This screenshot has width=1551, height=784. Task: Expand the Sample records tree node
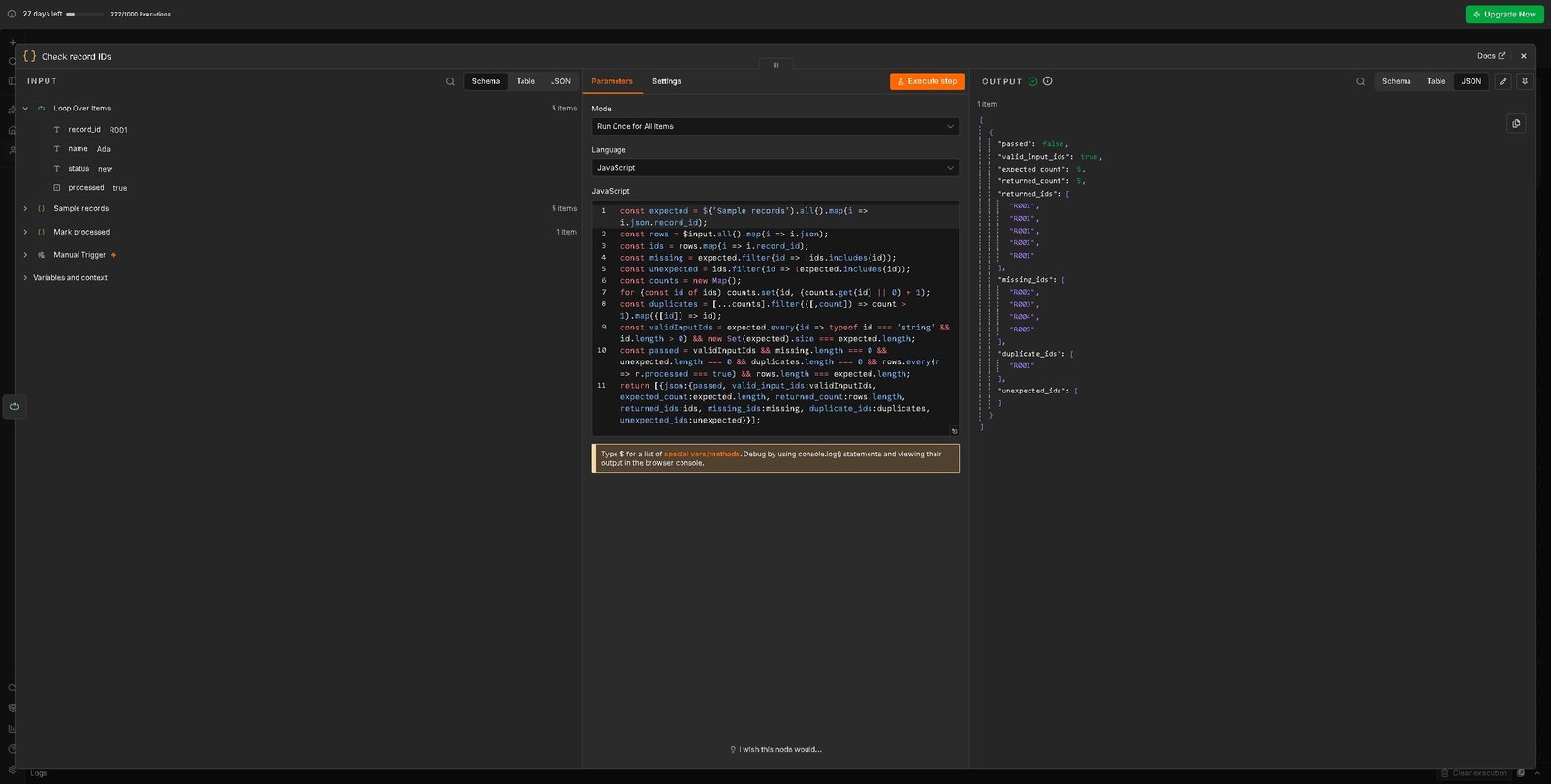point(25,208)
